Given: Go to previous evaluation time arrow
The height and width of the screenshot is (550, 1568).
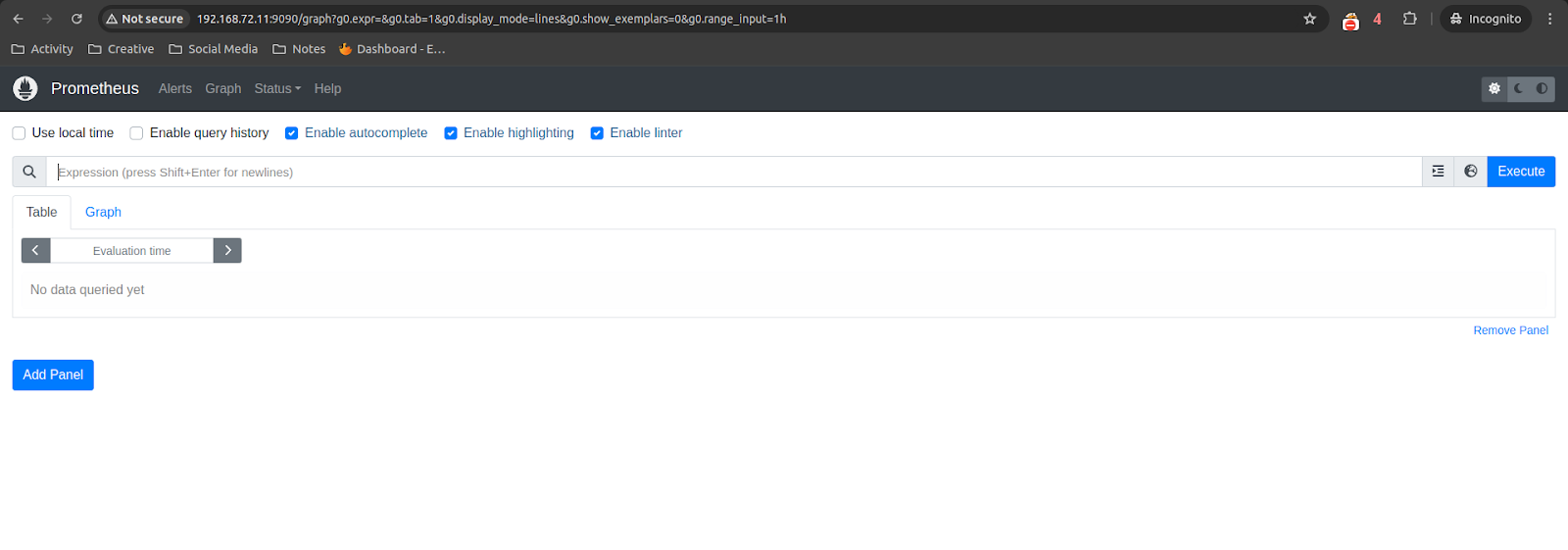Looking at the screenshot, I should pyautogui.click(x=35, y=250).
